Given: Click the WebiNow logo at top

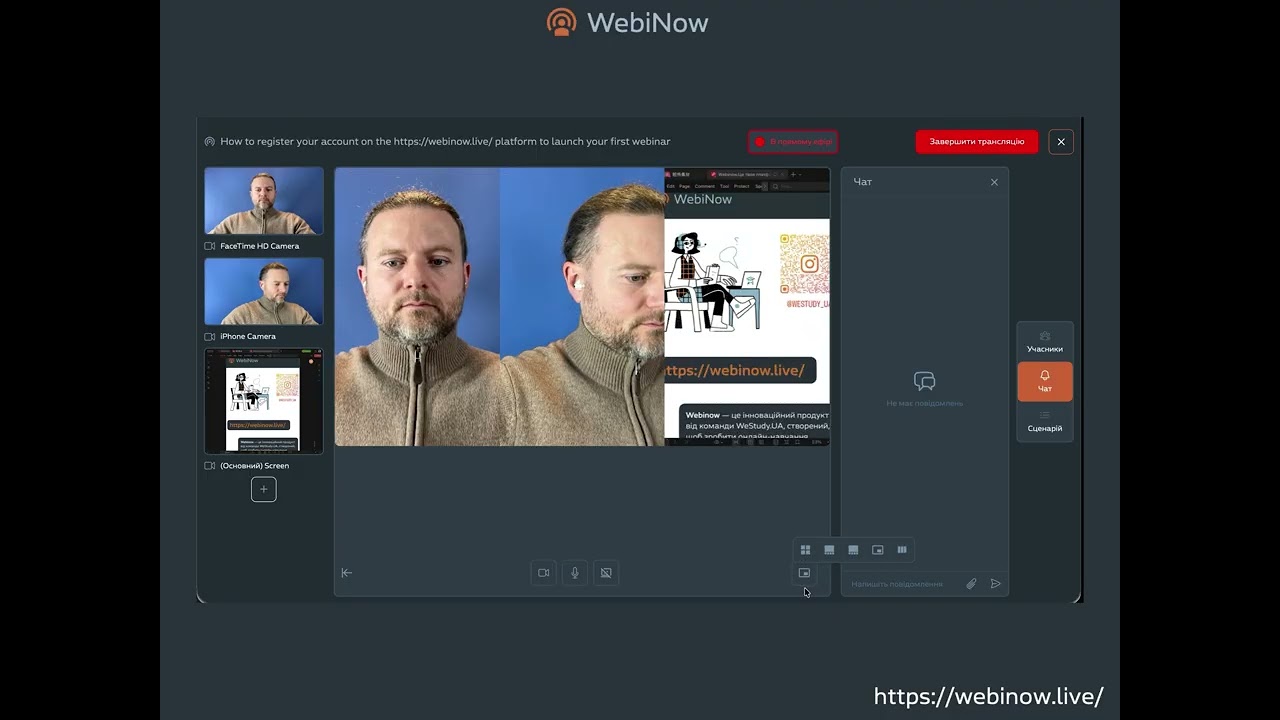Looking at the screenshot, I should pos(627,22).
